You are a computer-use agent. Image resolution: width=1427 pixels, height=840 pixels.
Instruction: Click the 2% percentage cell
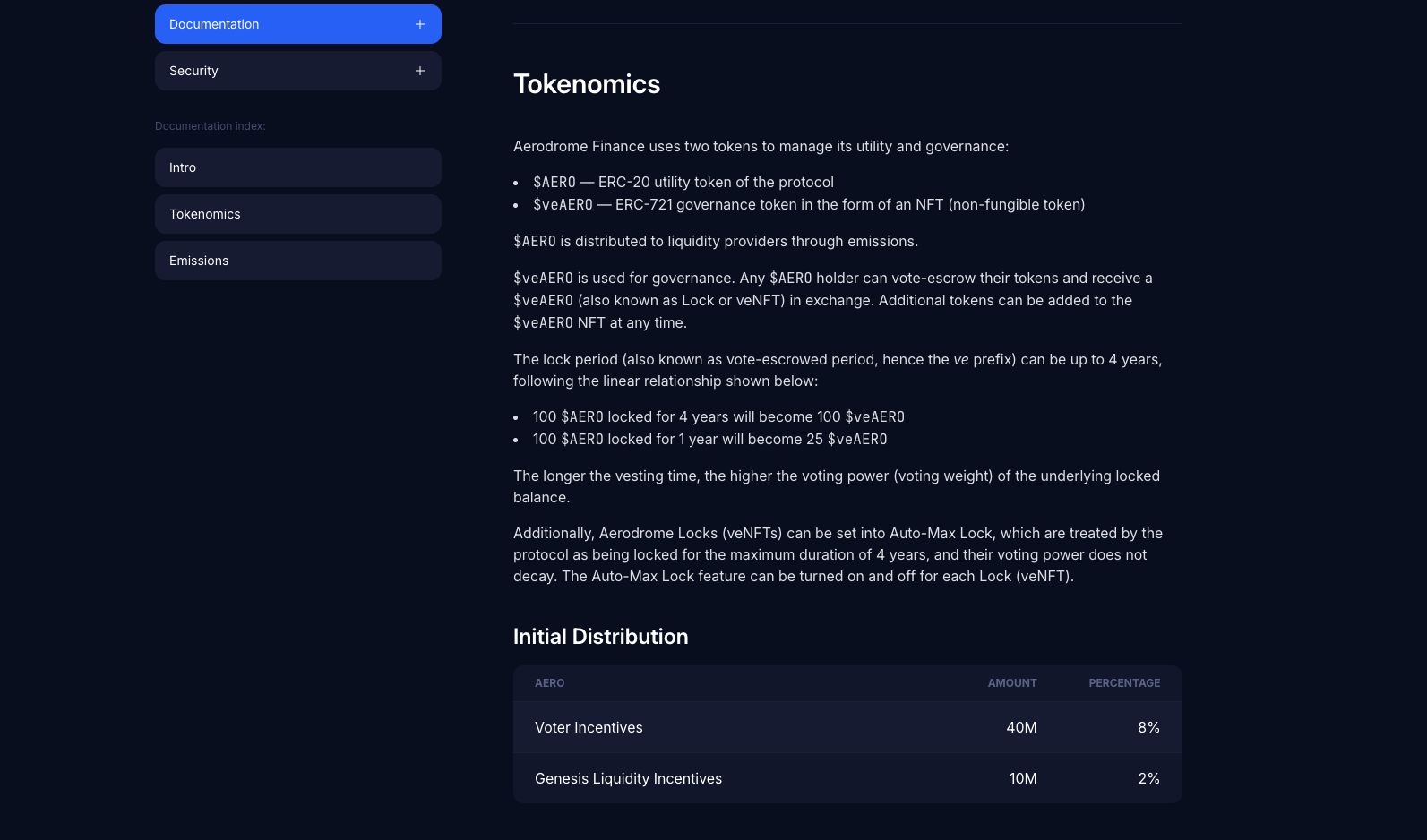[1148, 778]
